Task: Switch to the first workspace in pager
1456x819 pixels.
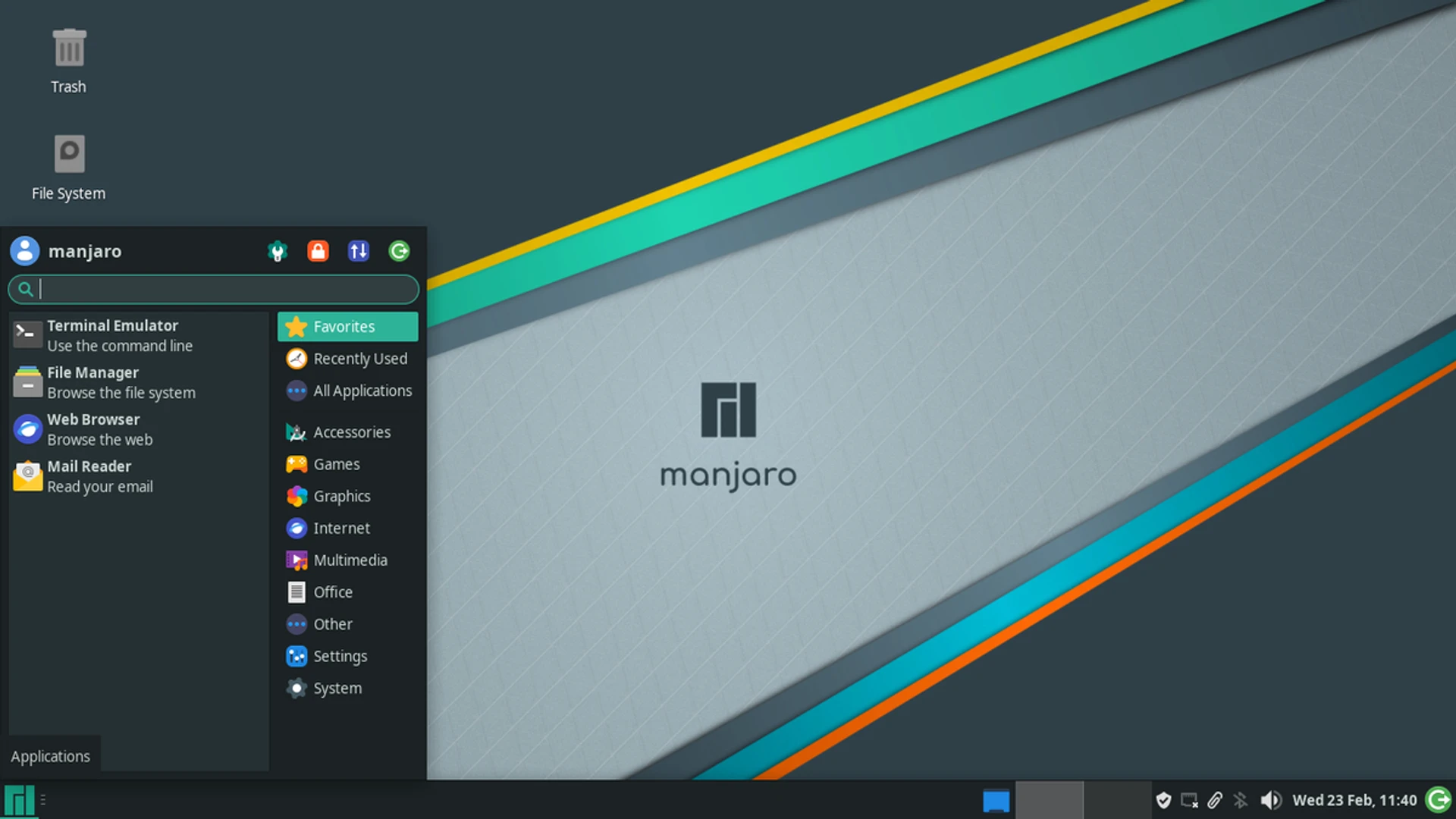Action: click(1049, 800)
